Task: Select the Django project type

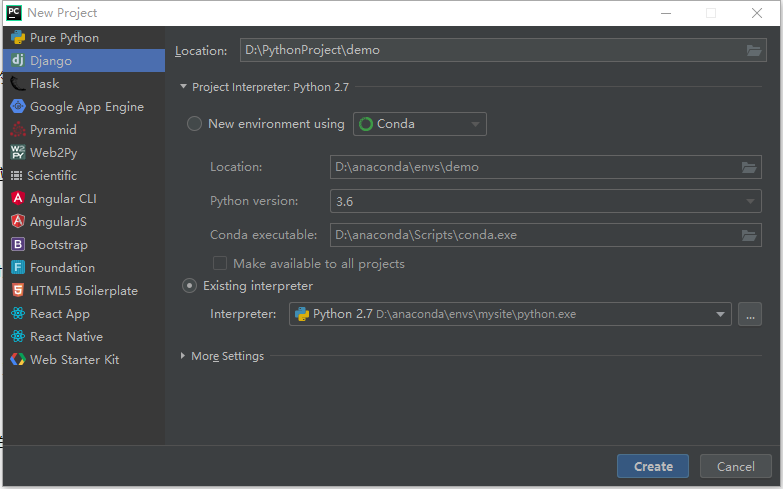Action: click(x=84, y=60)
